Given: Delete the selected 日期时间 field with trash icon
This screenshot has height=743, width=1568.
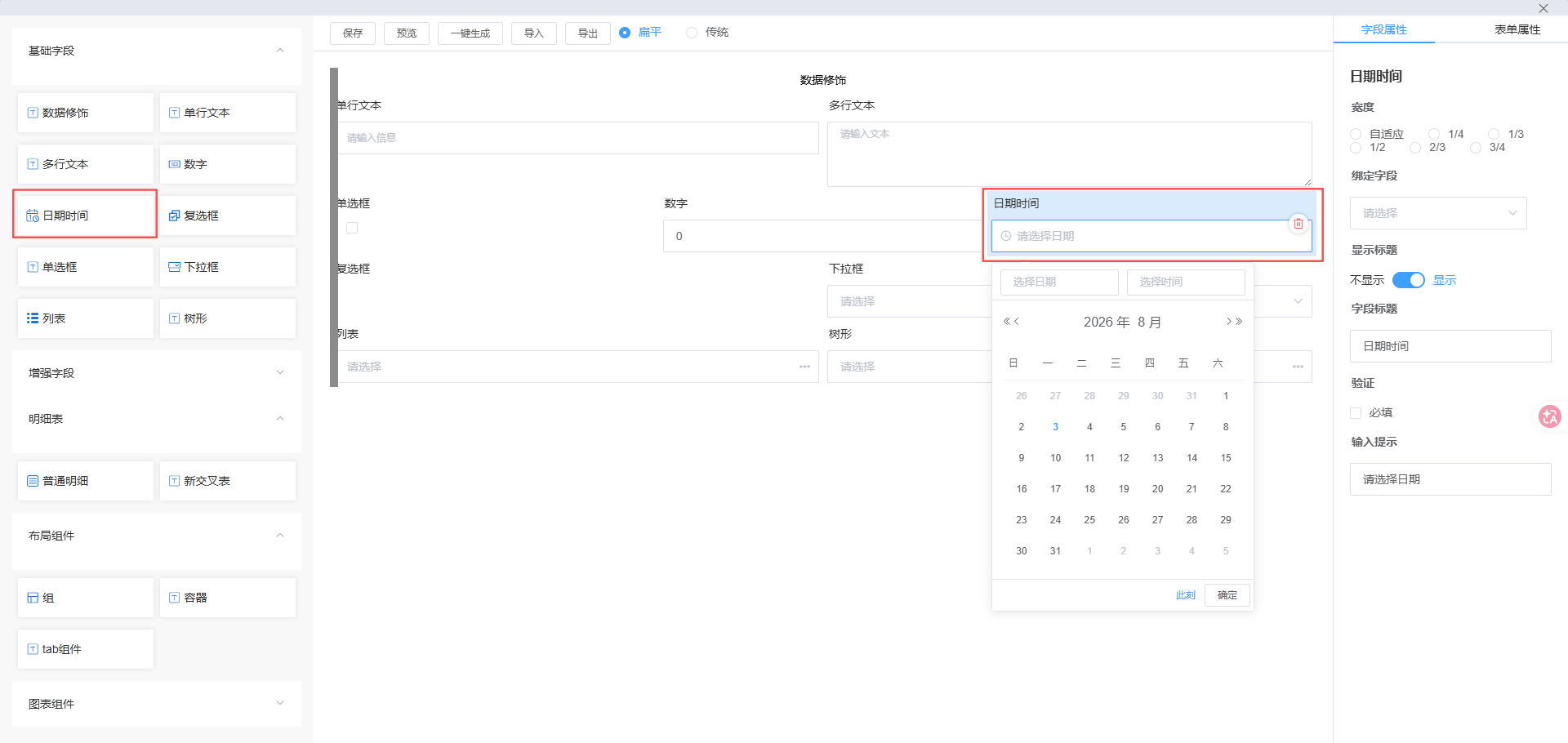Looking at the screenshot, I should (x=1298, y=223).
